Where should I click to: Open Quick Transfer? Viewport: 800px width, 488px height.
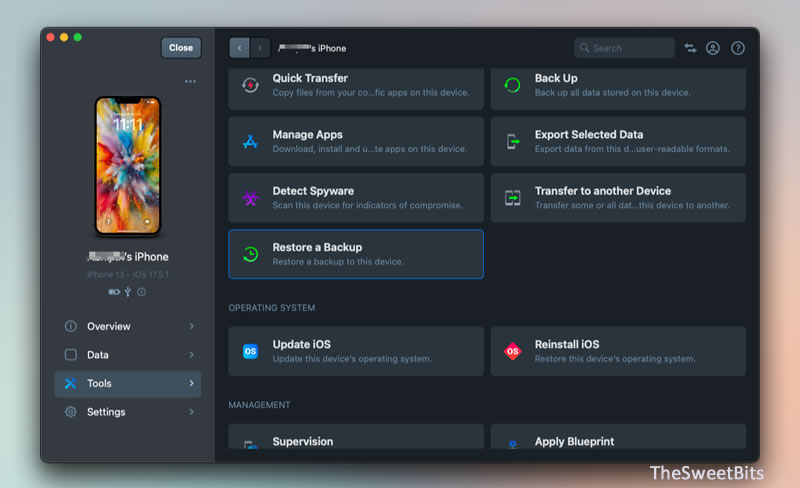pyautogui.click(x=356, y=88)
